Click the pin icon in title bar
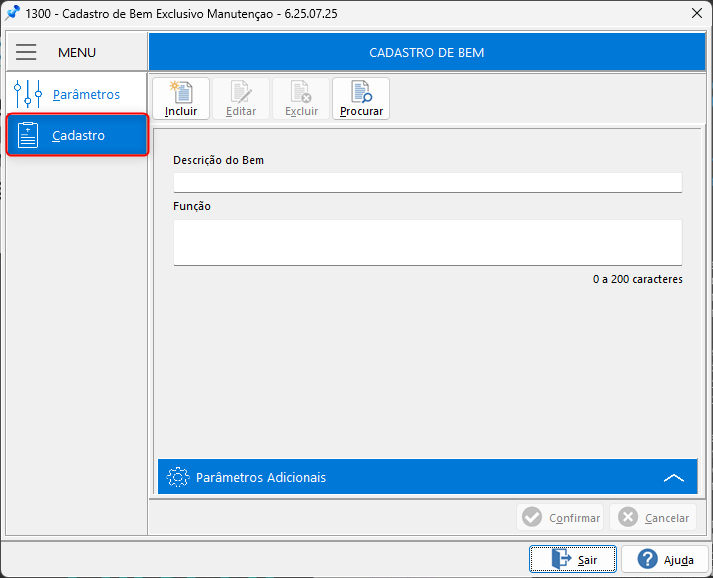The width and height of the screenshot is (713, 578). coord(13,13)
